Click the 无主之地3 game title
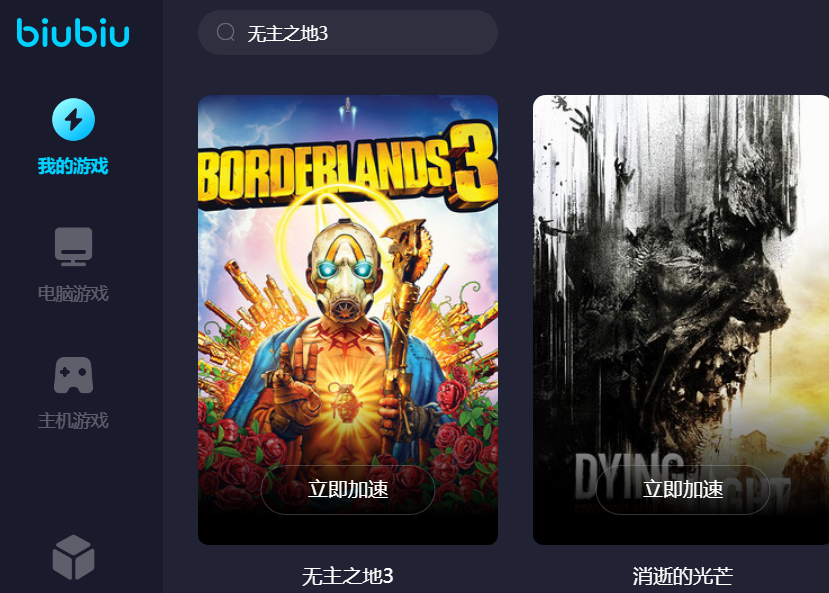Viewport: 829px width, 593px height. (x=348, y=576)
